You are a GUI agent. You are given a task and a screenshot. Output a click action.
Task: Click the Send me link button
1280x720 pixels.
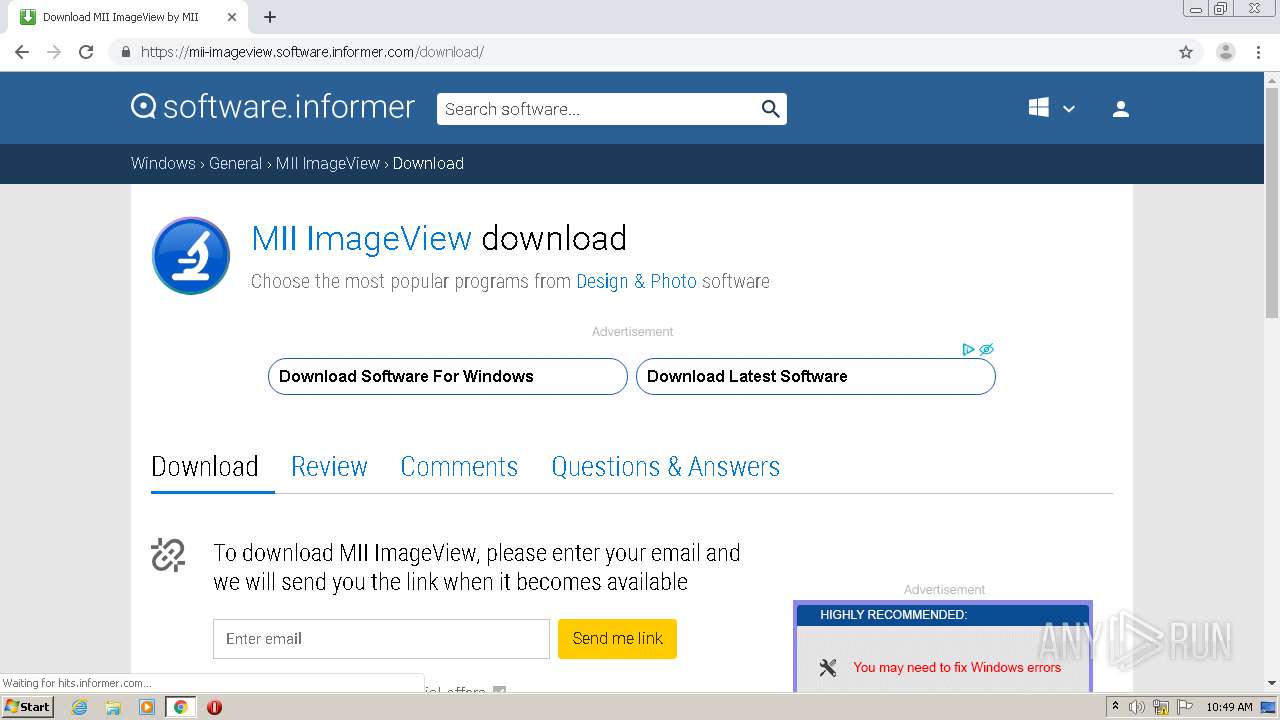tap(617, 639)
